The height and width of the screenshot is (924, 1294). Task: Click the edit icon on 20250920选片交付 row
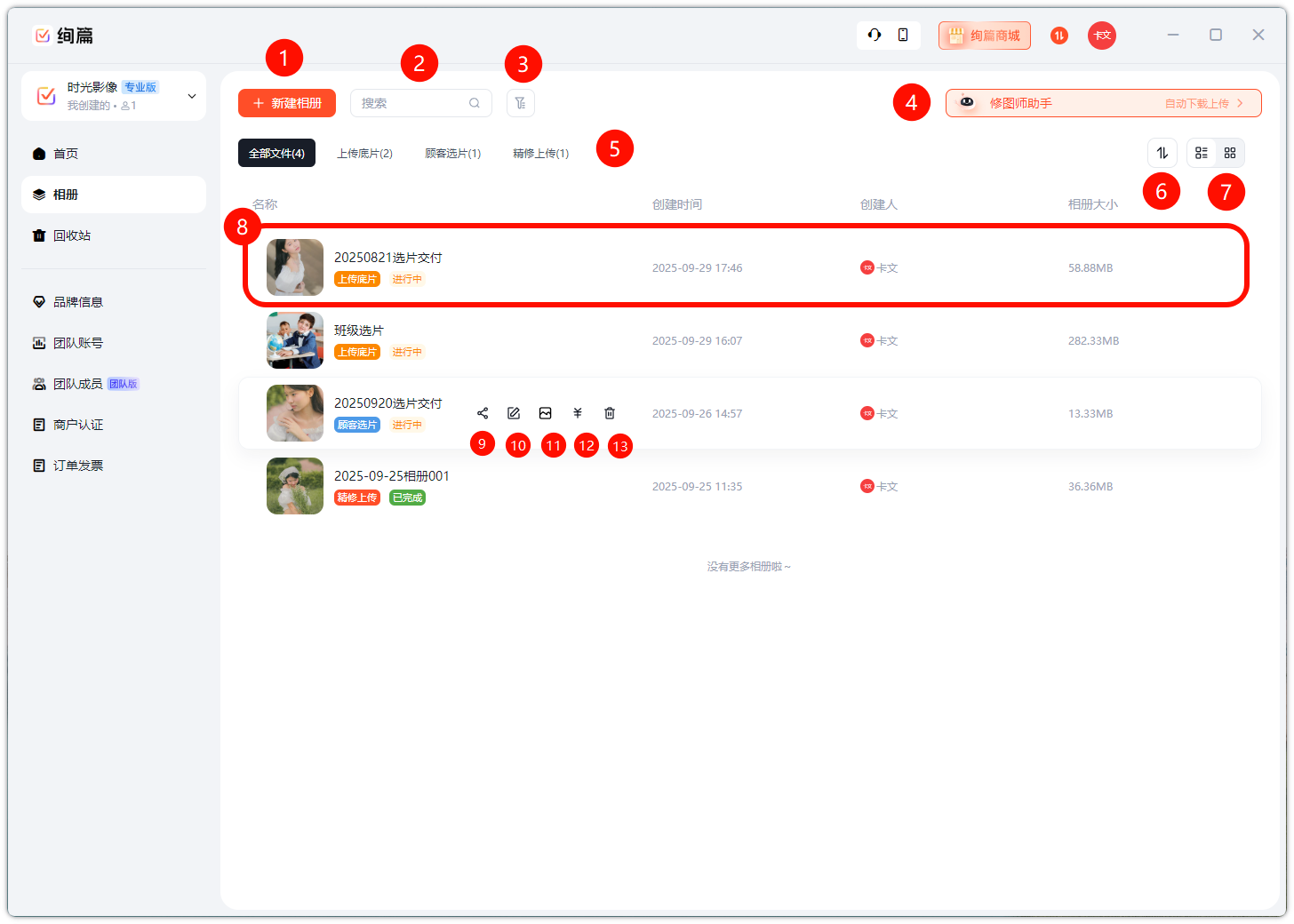[x=514, y=413]
